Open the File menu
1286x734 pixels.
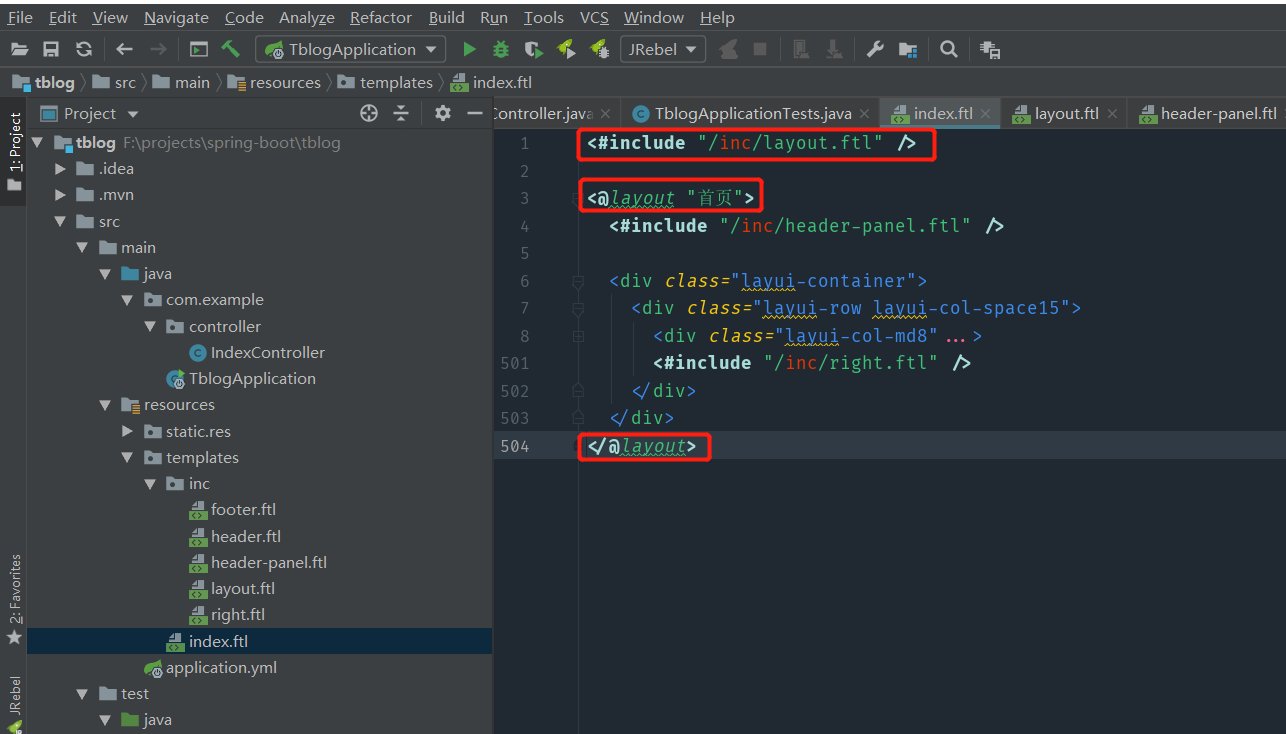pos(20,17)
